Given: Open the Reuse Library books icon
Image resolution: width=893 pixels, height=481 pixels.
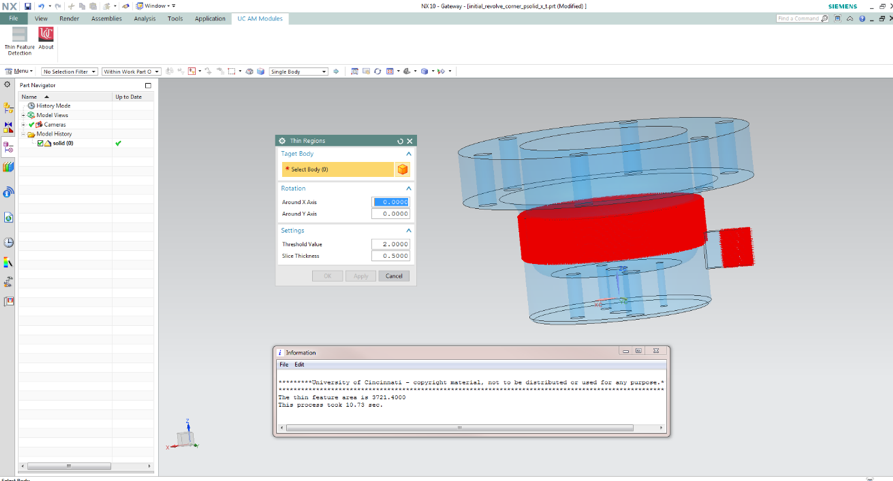Looking at the screenshot, I should 8,167.
